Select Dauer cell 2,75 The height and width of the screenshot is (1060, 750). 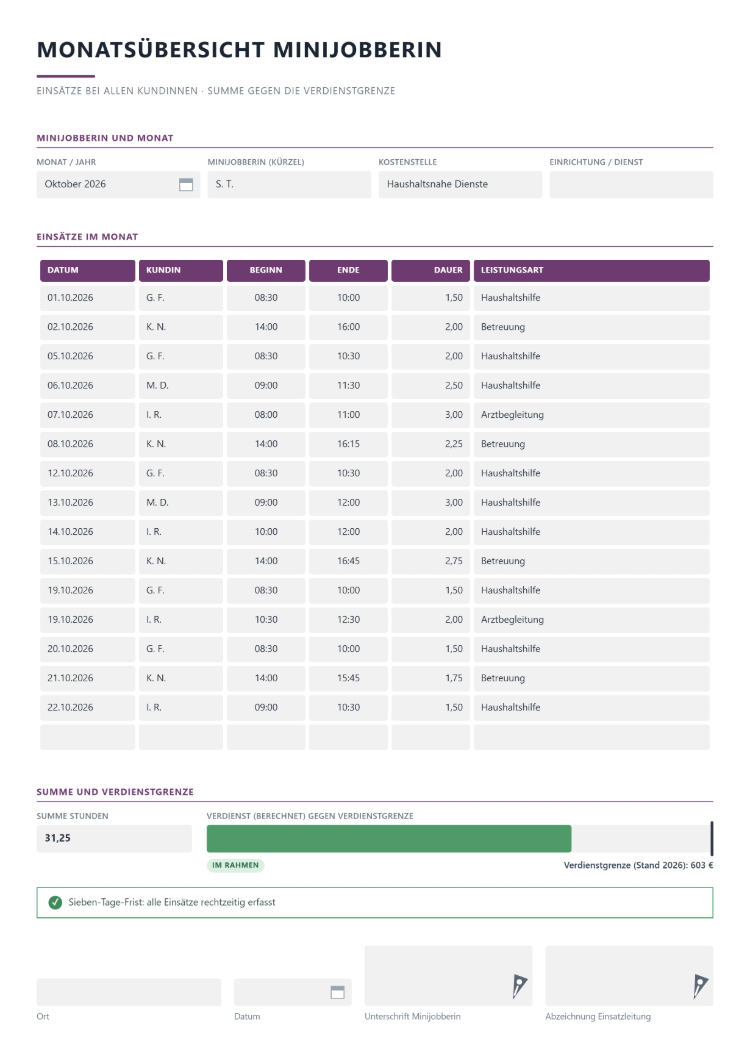click(431, 561)
